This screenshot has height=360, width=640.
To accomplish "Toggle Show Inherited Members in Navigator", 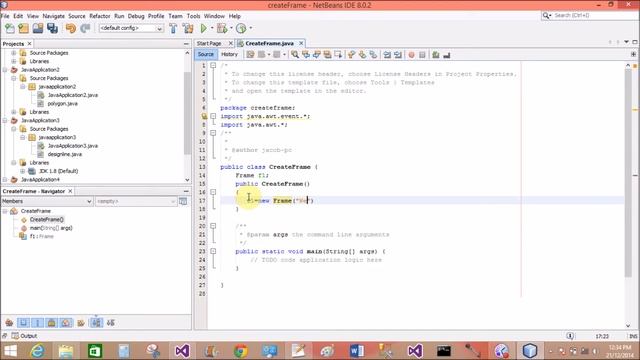I will click(9, 323).
